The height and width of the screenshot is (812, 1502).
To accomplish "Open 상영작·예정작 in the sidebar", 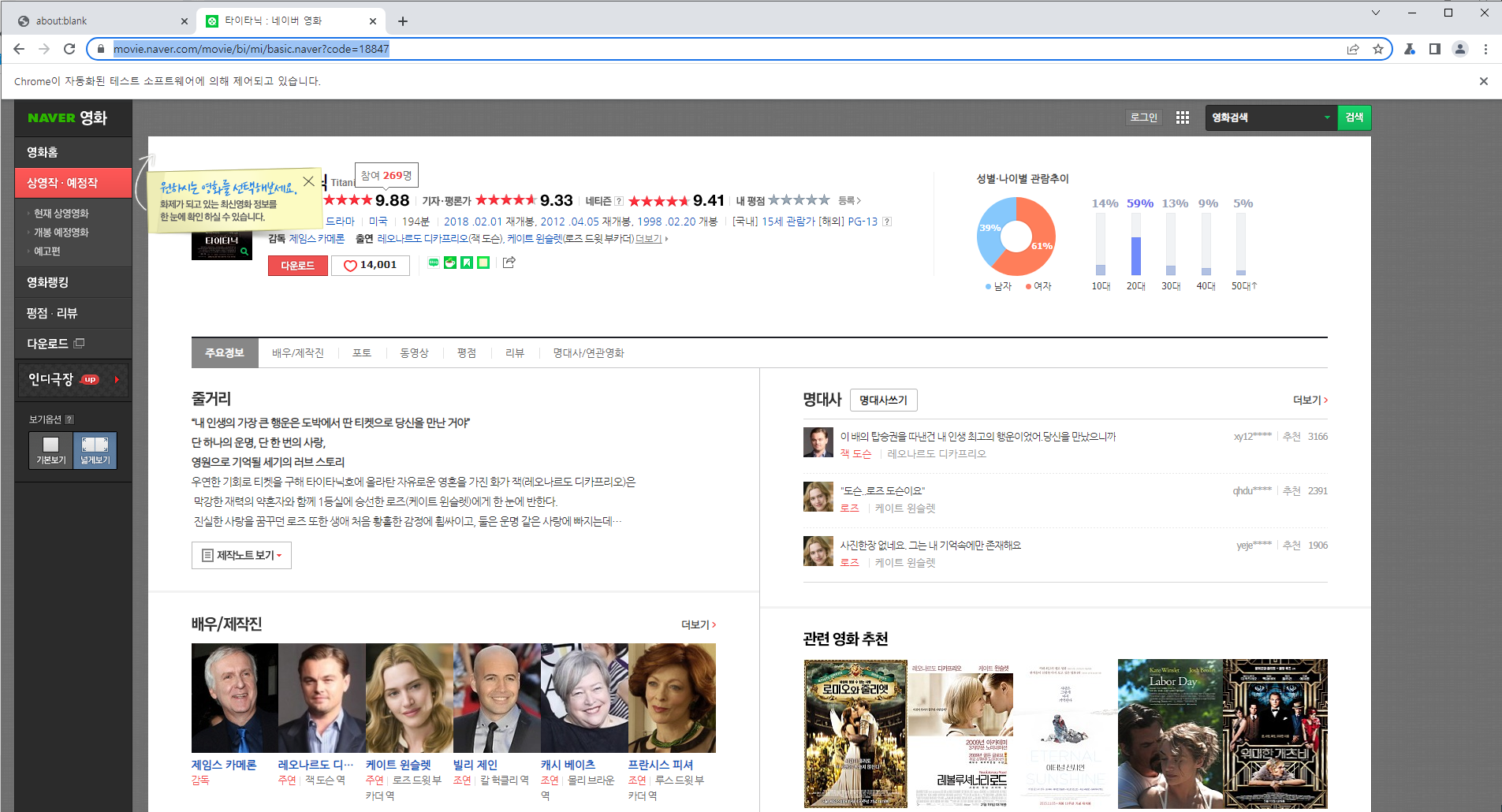I will click(73, 183).
